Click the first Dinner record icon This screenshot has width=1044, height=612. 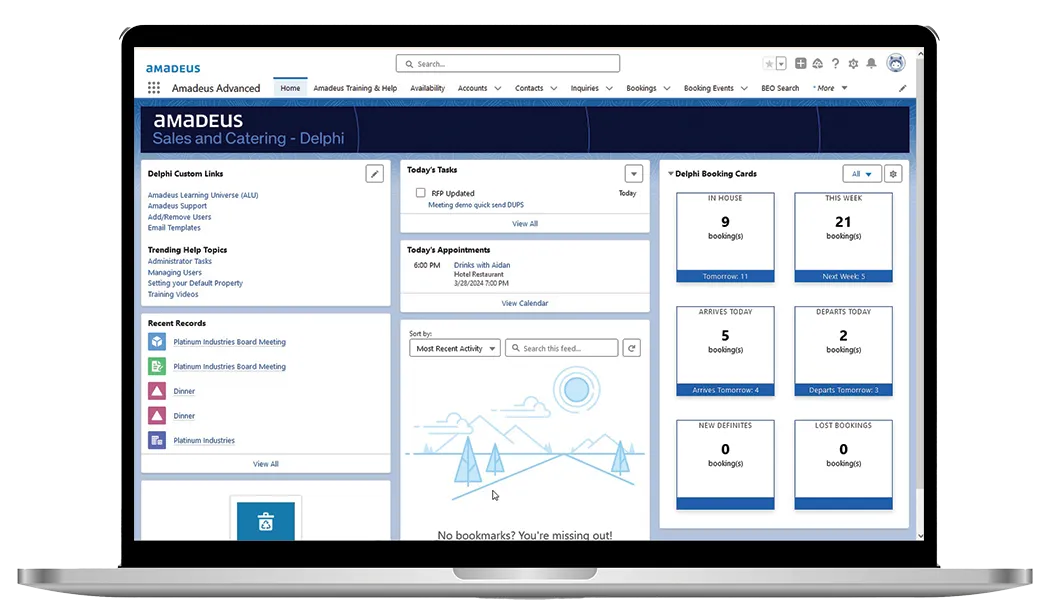[x=157, y=391]
